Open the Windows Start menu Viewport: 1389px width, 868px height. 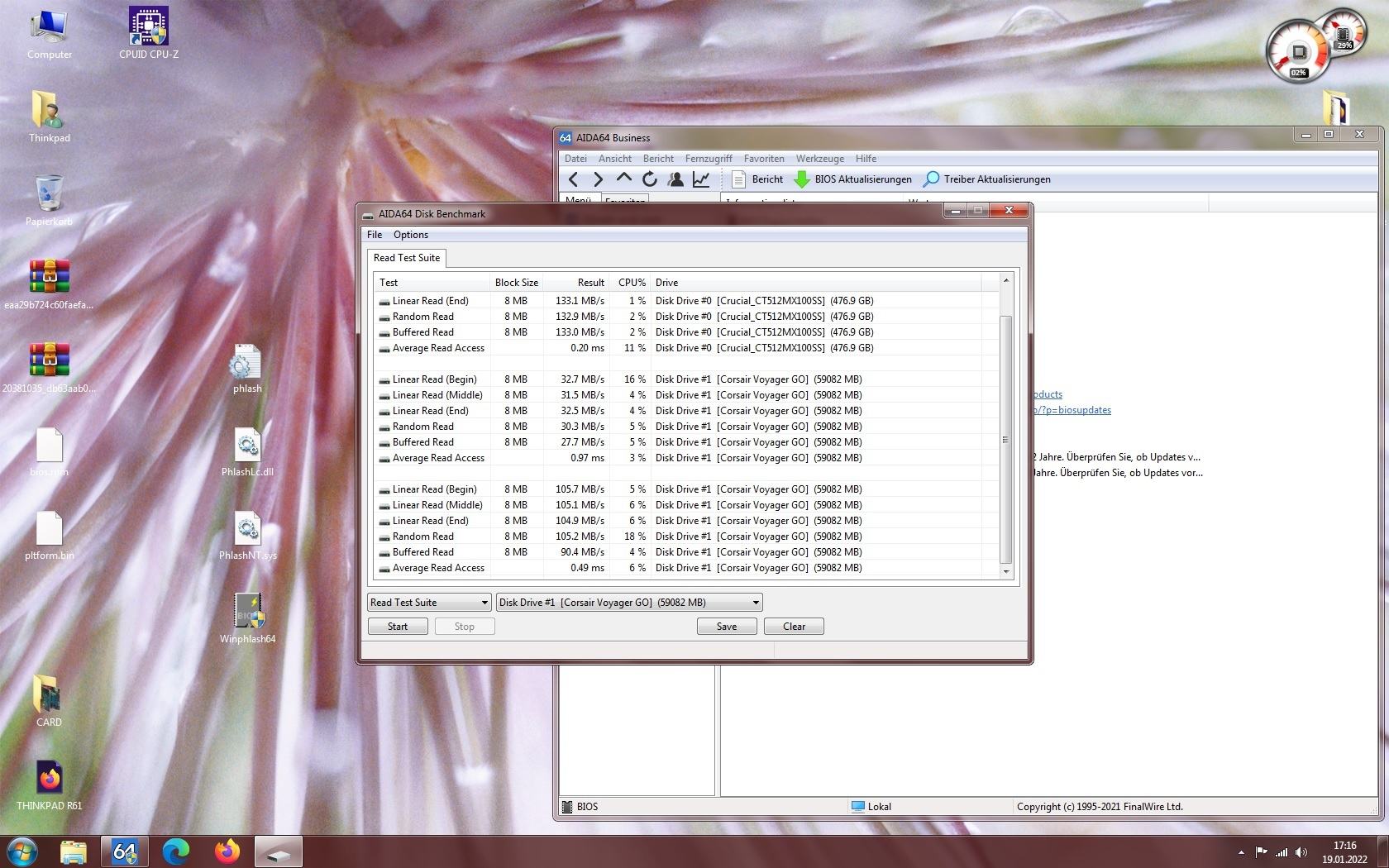22,851
